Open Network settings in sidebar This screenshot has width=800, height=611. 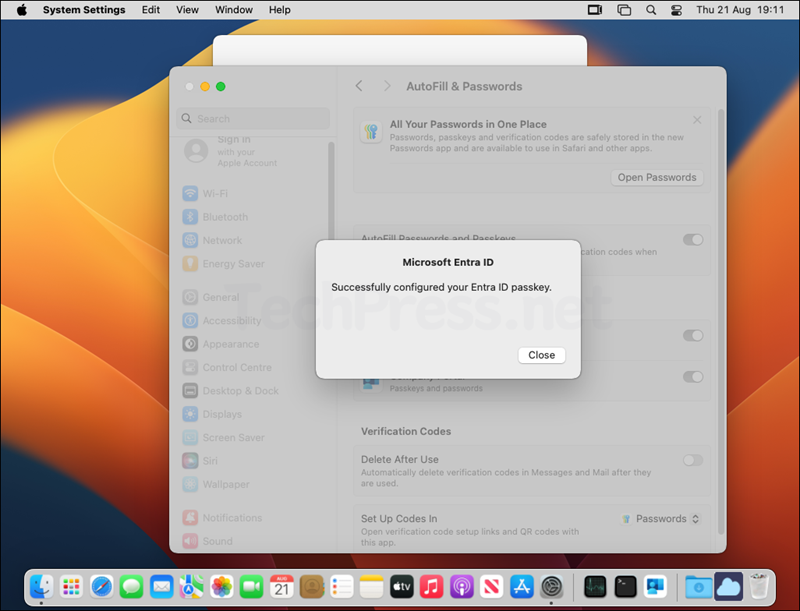[x=212, y=240]
